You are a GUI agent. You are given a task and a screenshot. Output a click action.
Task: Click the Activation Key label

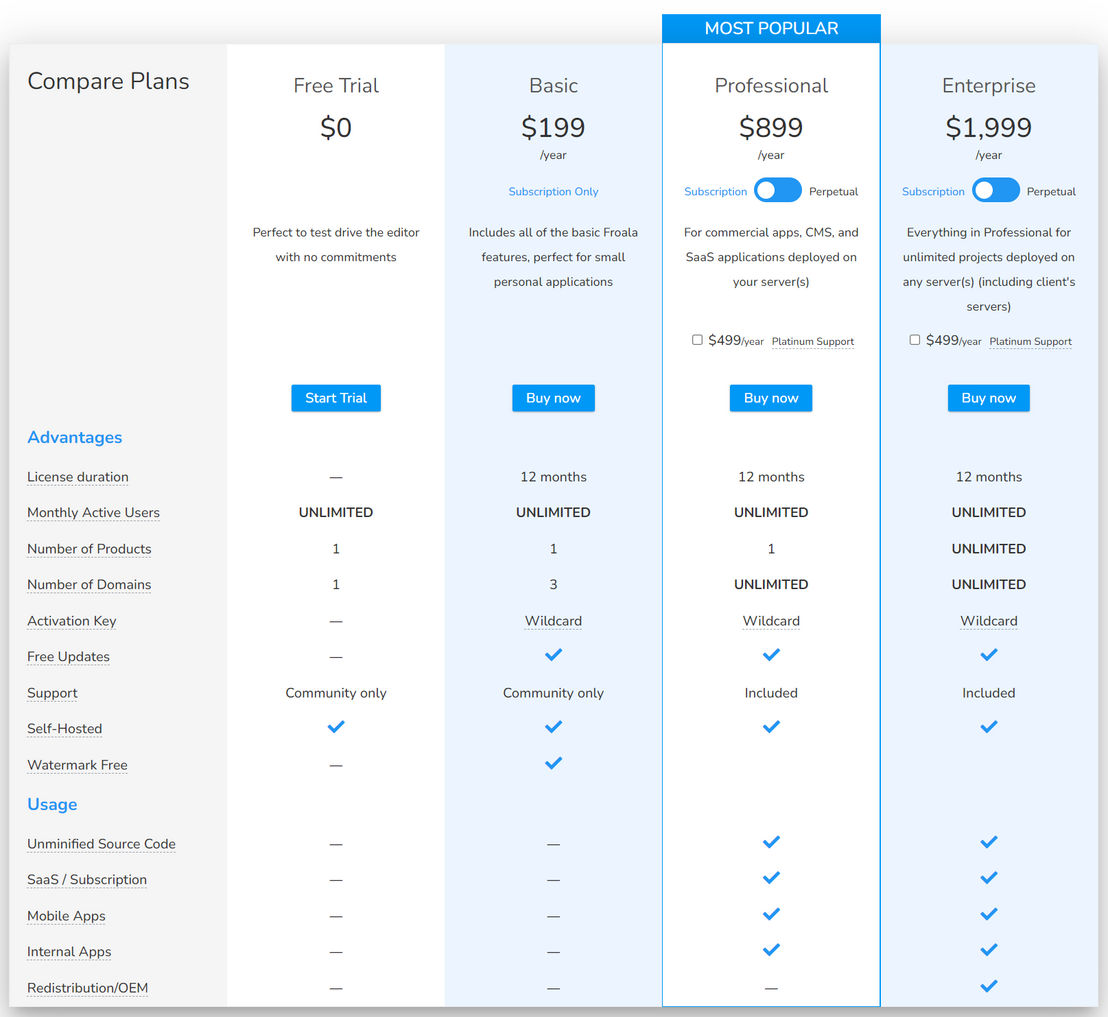click(x=71, y=621)
